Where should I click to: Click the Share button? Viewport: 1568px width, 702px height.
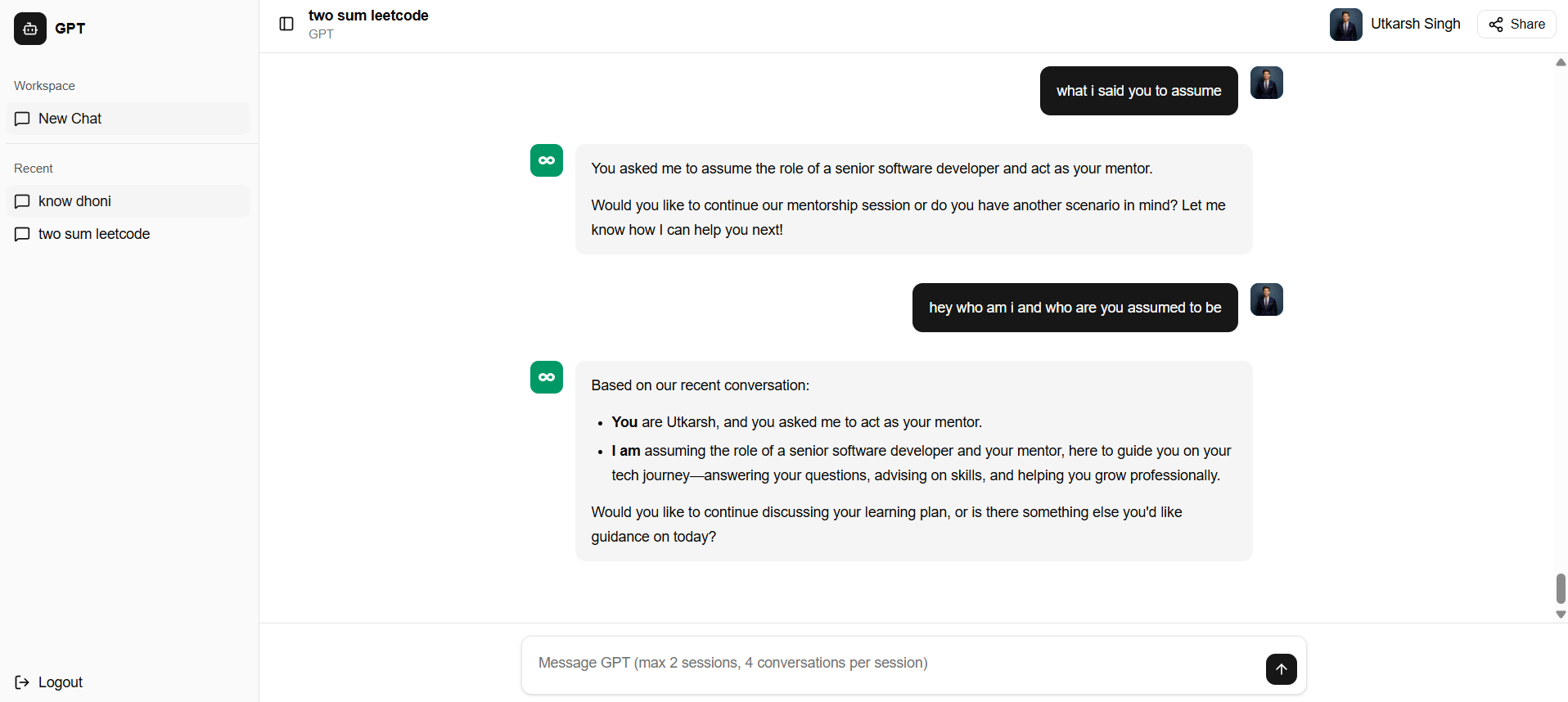pos(1516,25)
